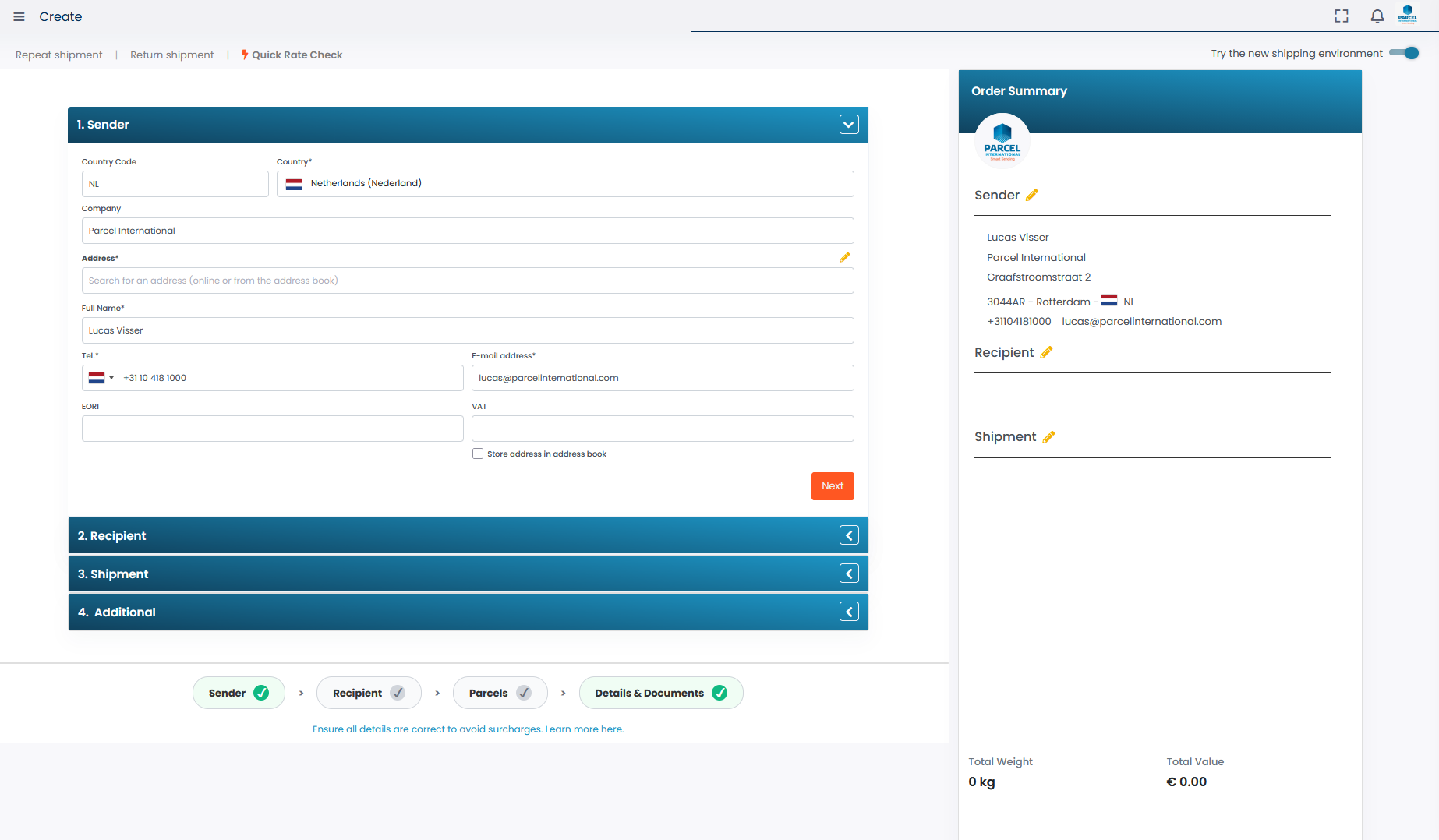Edit Shipment in Order Summary
The image size is (1439, 840).
pyautogui.click(x=1048, y=437)
